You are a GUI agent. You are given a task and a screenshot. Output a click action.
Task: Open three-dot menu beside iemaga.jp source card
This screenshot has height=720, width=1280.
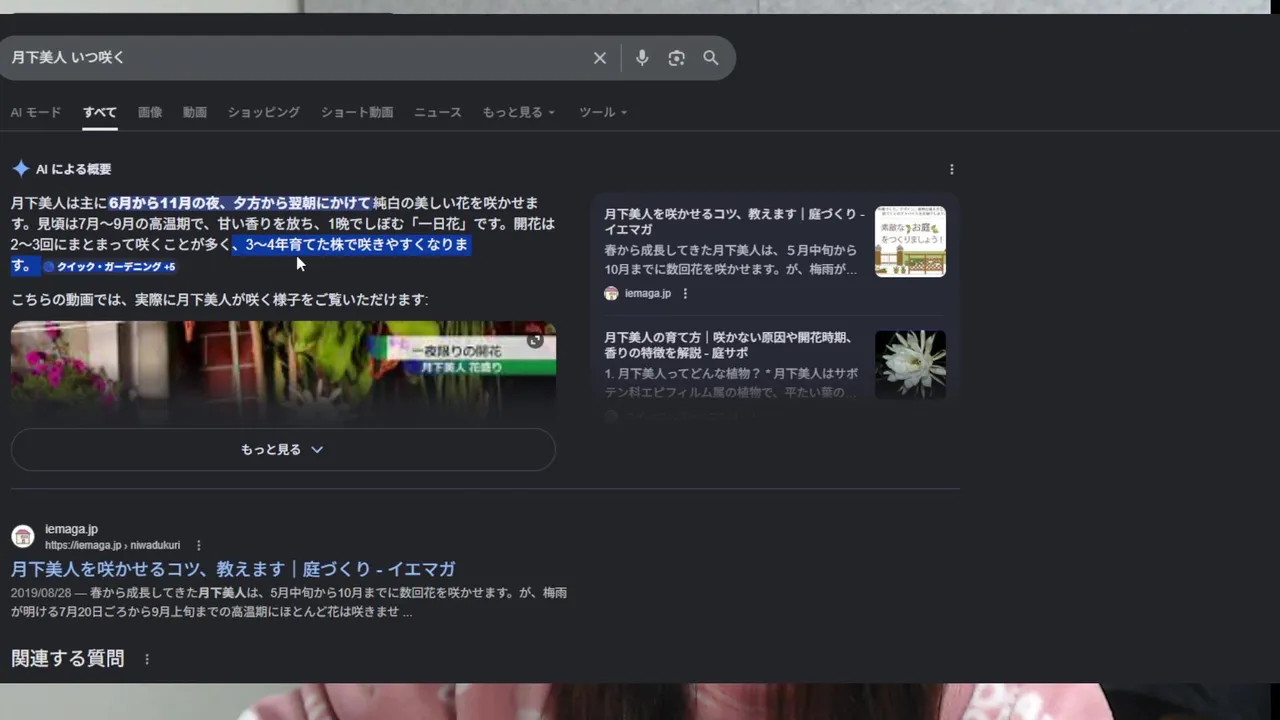coord(685,293)
